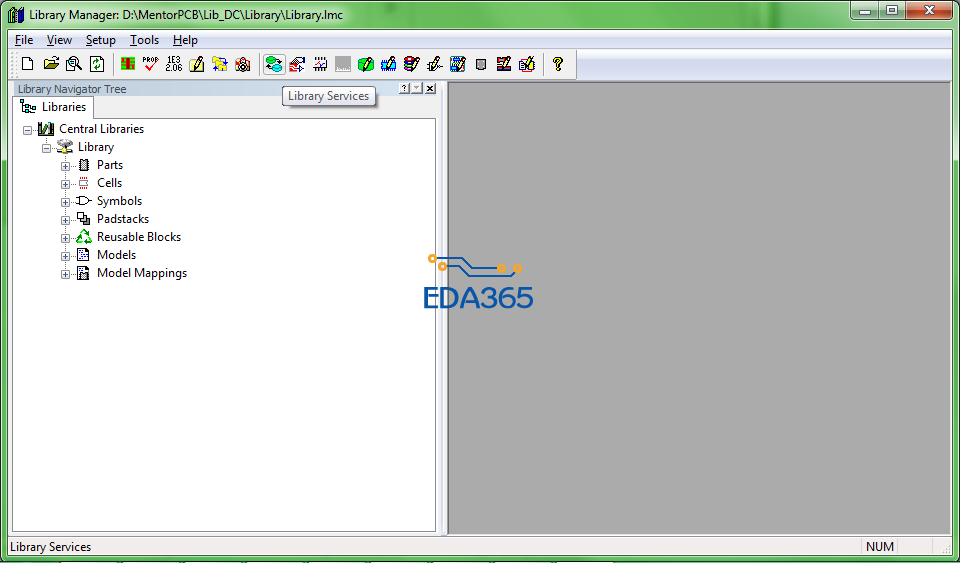Viewport: 960px width, 563px height.
Task: Open the stacked colored discs padstack editor icon
Action: (x=412, y=64)
